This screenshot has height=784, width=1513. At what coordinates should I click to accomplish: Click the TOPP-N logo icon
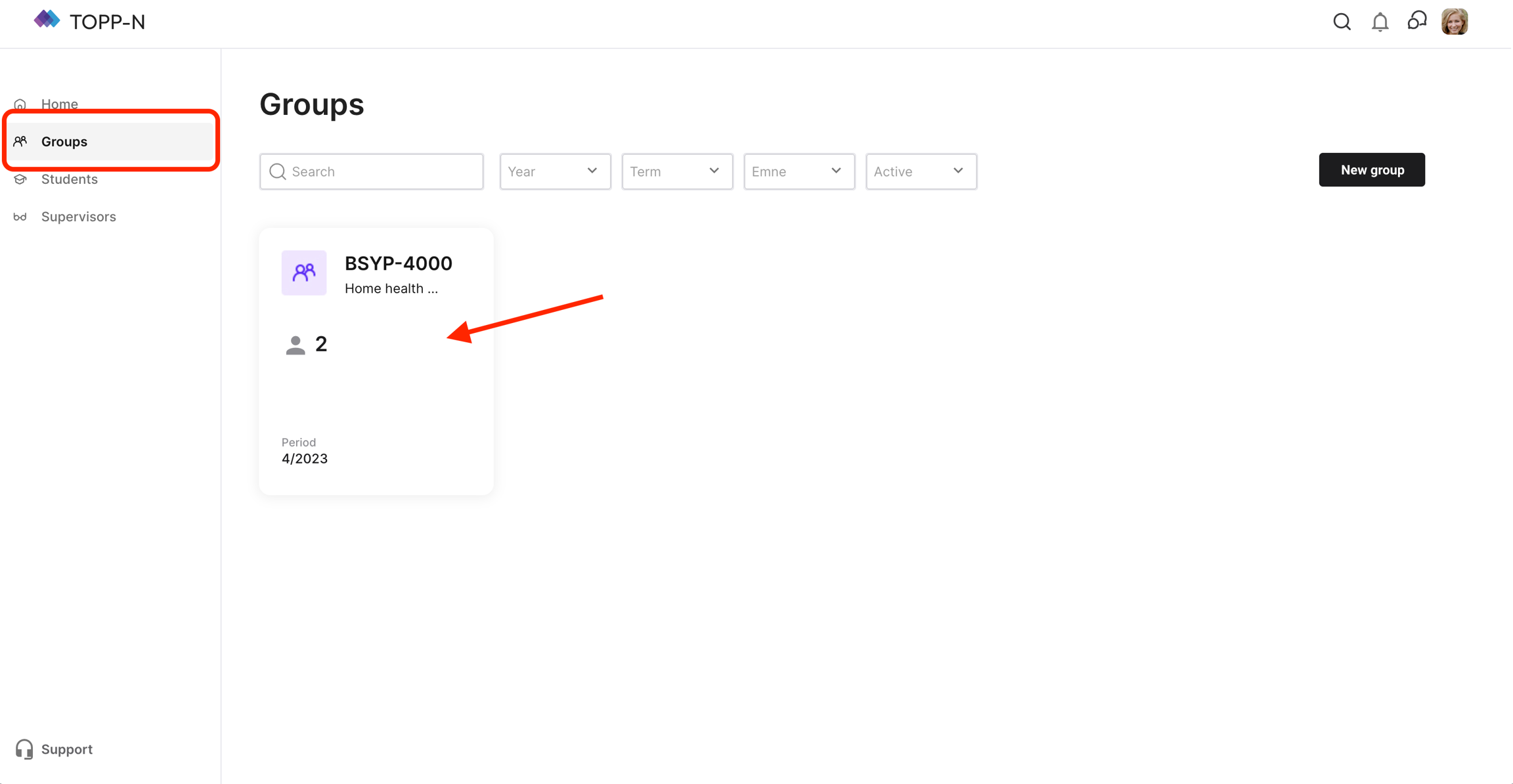pos(47,20)
